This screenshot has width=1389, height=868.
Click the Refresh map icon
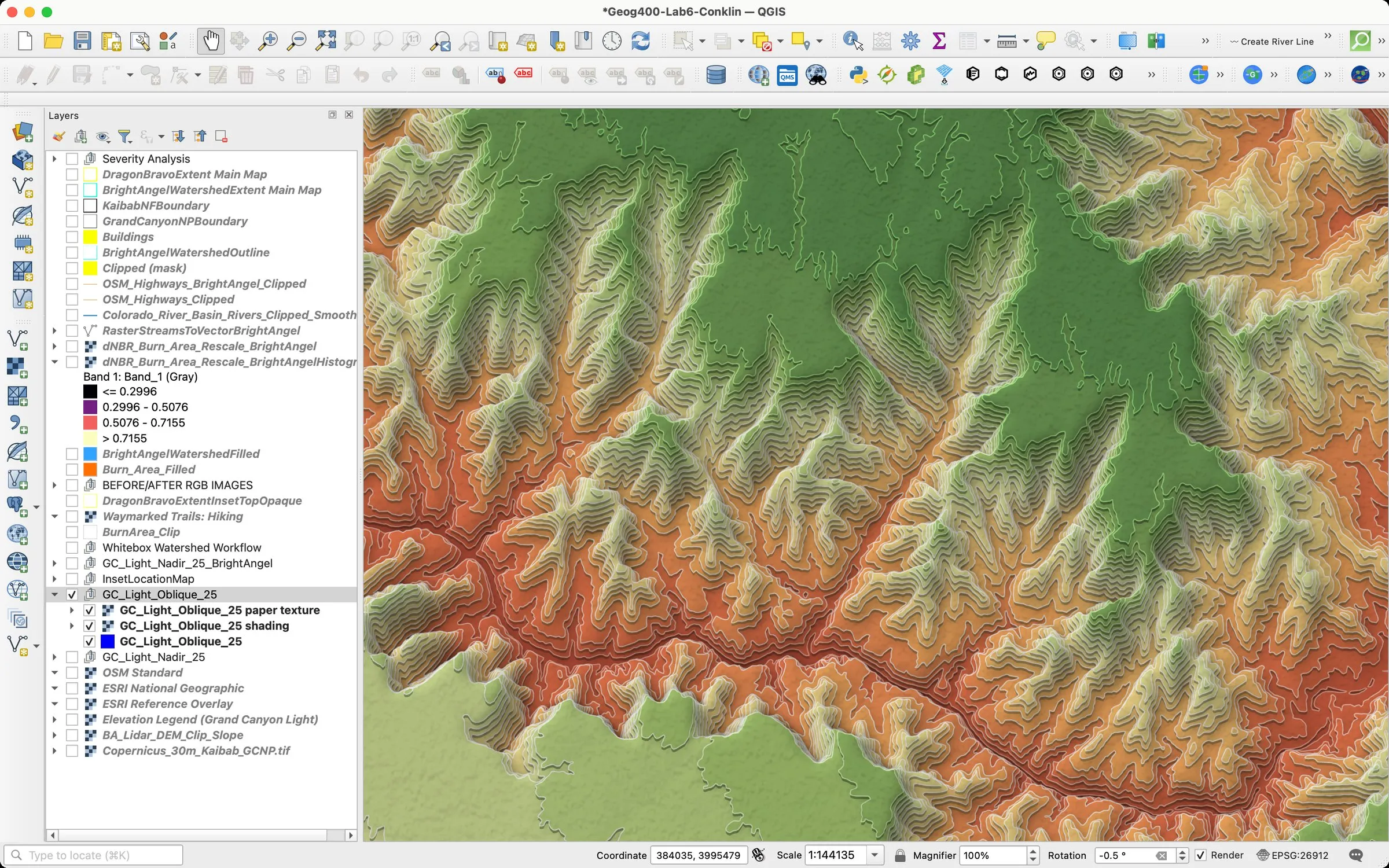coord(641,41)
